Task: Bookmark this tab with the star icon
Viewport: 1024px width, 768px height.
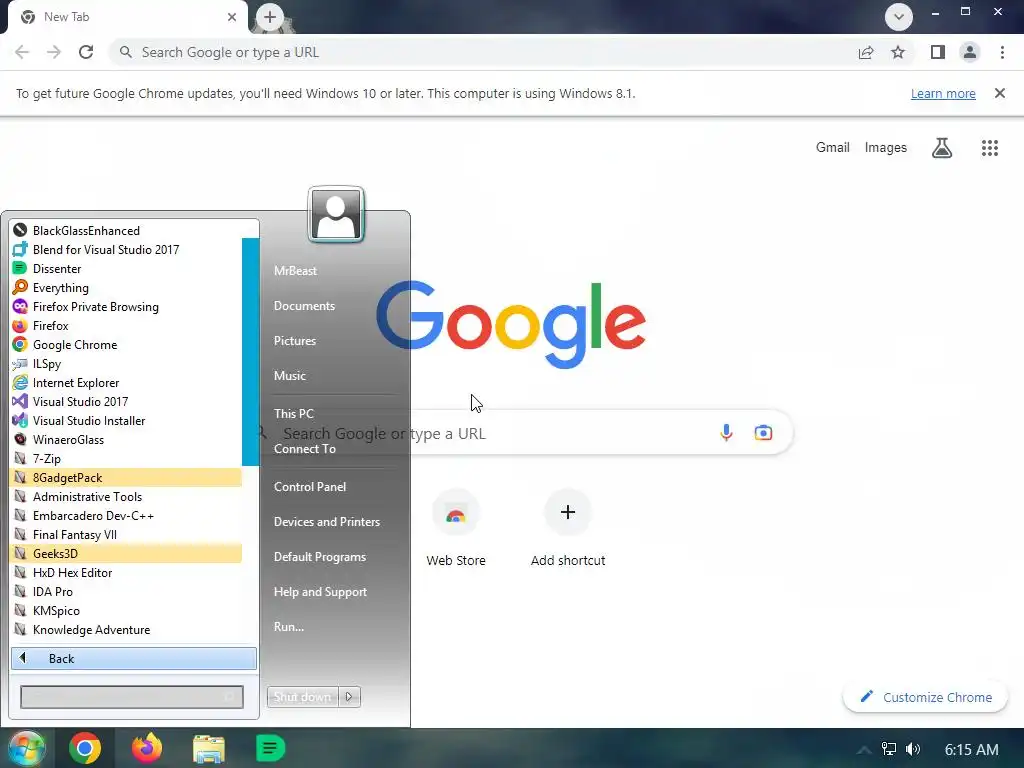Action: (898, 52)
